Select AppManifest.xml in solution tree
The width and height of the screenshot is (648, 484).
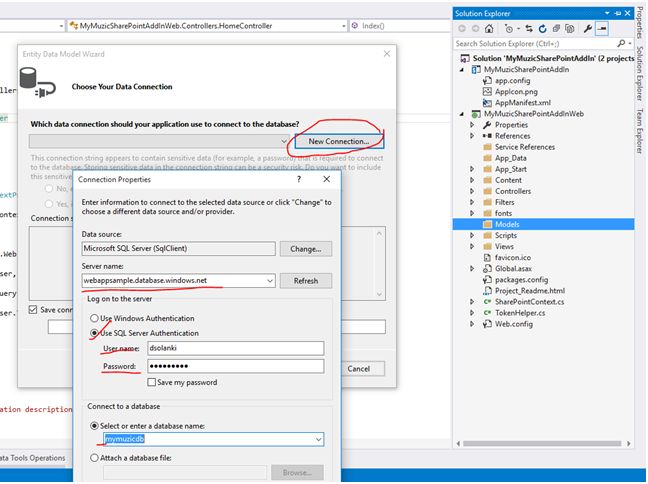(x=523, y=103)
